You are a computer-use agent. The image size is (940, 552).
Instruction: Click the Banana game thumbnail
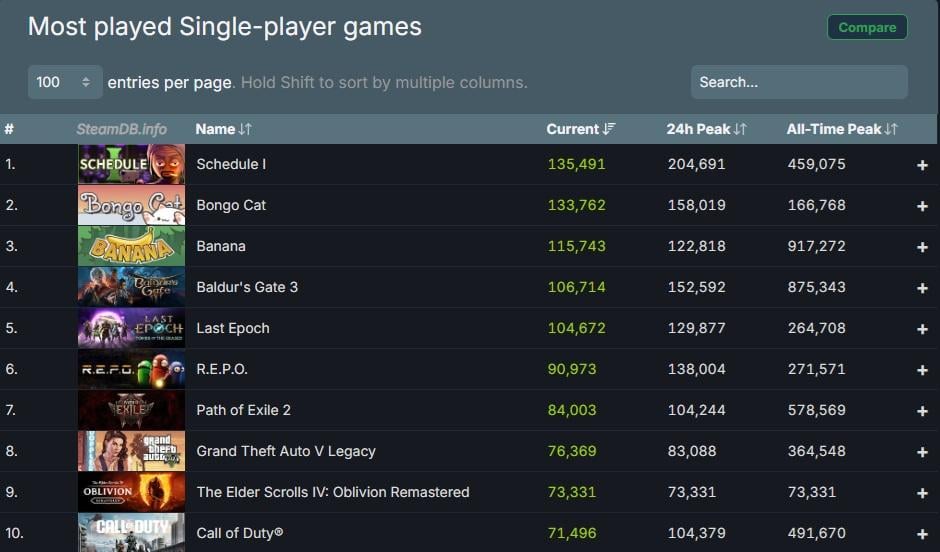click(x=131, y=246)
